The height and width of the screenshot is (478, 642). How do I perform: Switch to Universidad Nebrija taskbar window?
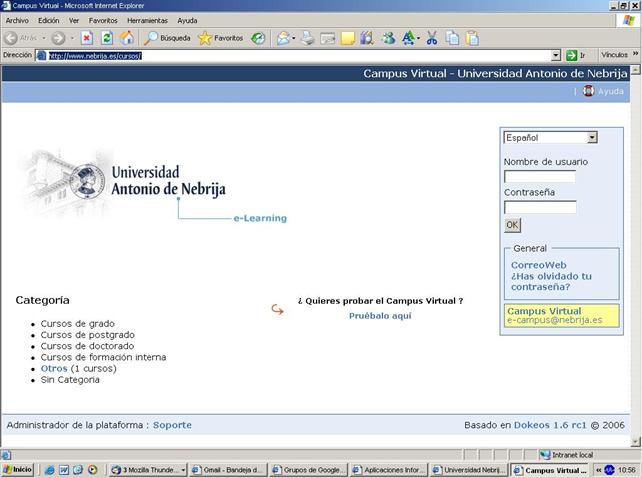pyautogui.click(x=469, y=470)
